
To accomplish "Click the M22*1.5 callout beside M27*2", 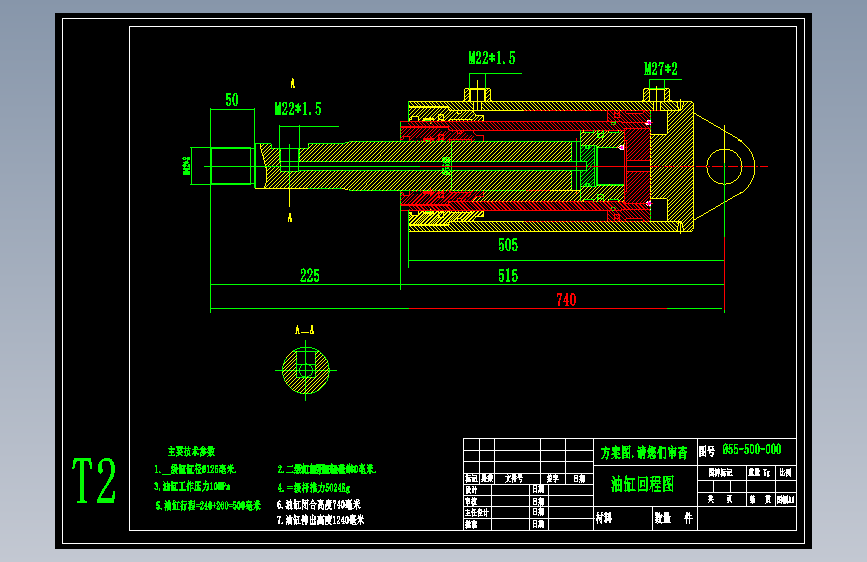I will (x=492, y=58).
